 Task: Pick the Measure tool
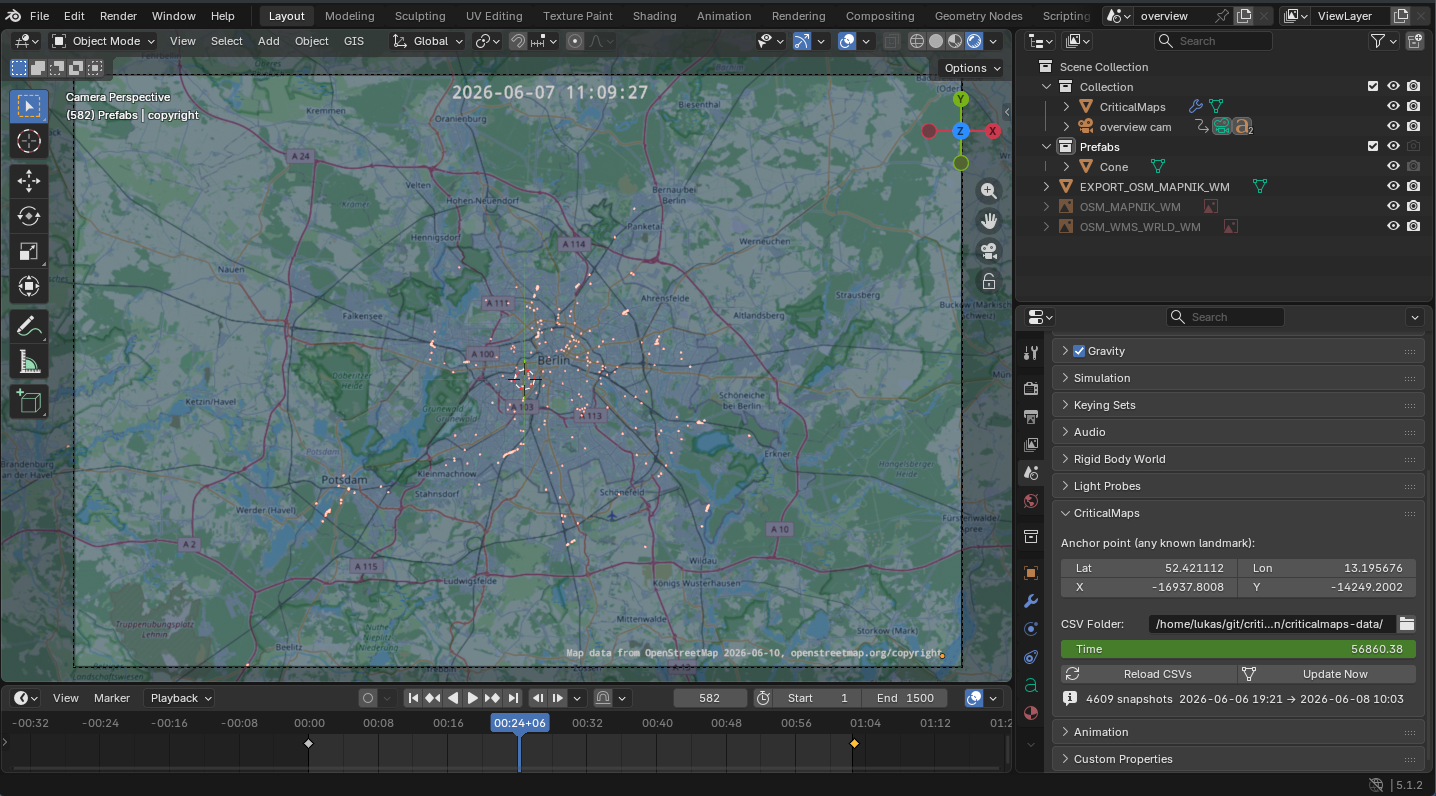click(29, 362)
